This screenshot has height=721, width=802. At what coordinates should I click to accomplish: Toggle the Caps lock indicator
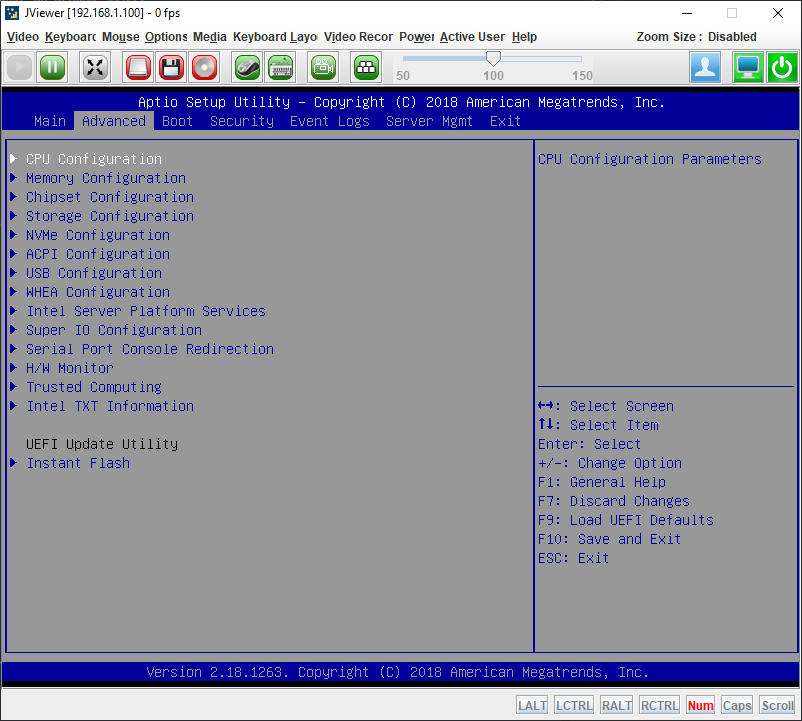pyautogui.click(x=737, y=705)
